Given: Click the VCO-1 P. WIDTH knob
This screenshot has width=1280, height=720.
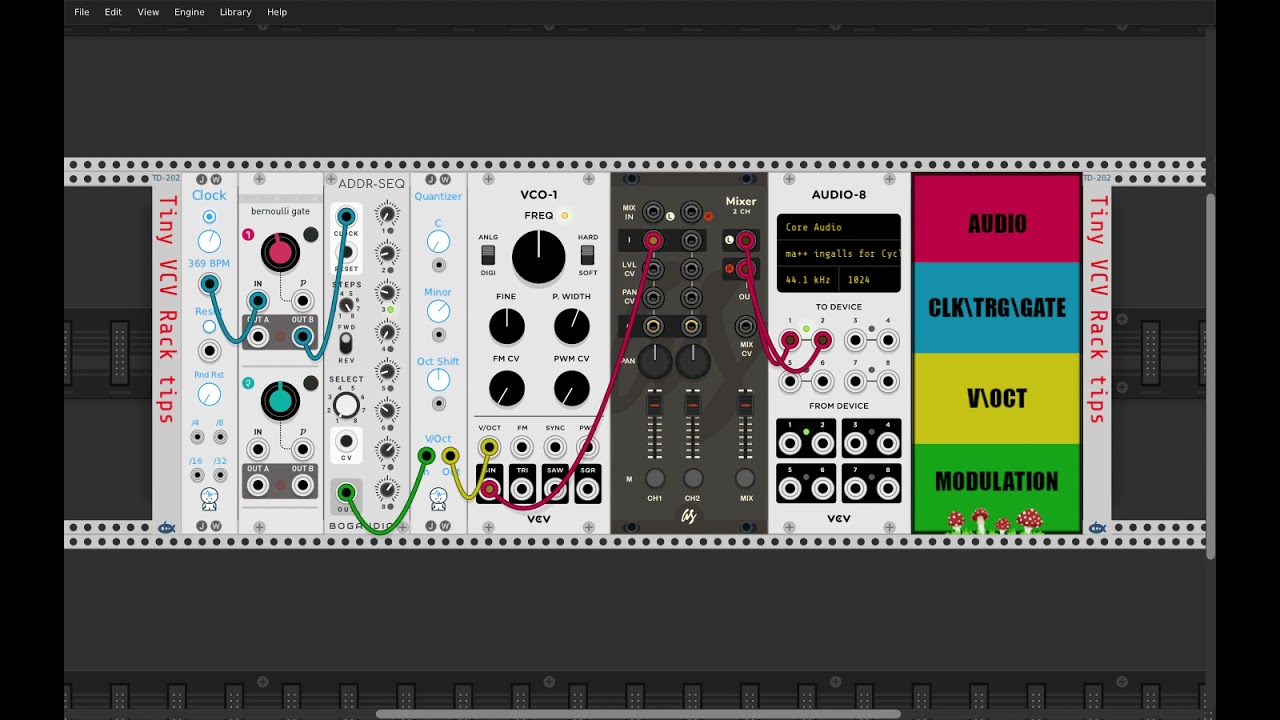Looking at the screenshot, I should pos(571,326).
